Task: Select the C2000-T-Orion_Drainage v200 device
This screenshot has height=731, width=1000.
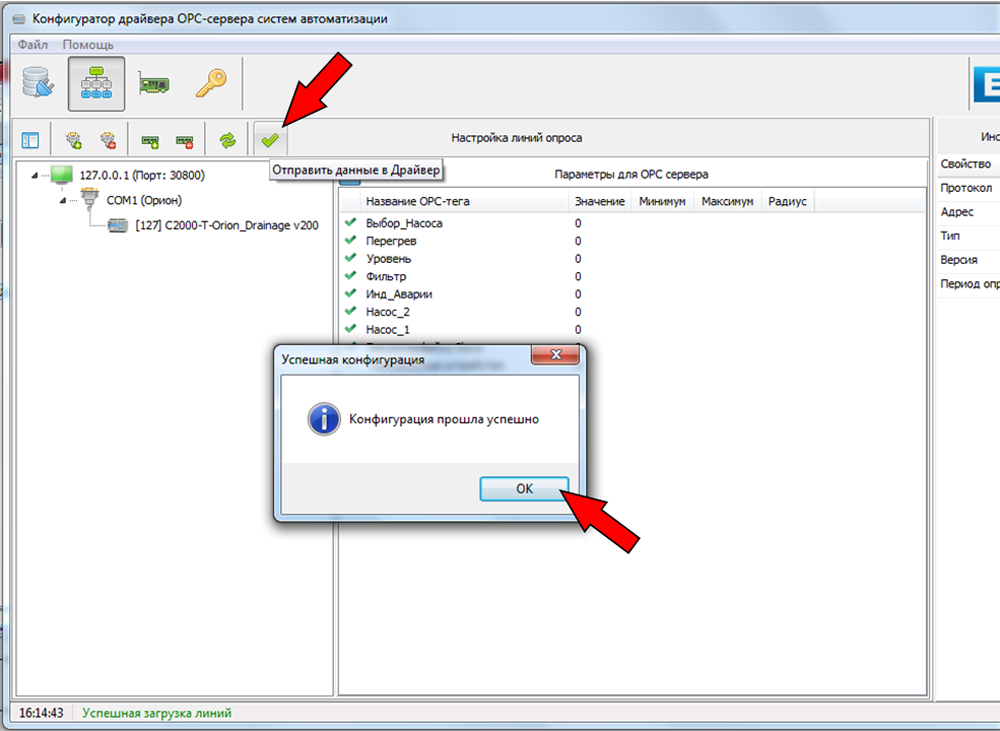Action: point(226,225)
